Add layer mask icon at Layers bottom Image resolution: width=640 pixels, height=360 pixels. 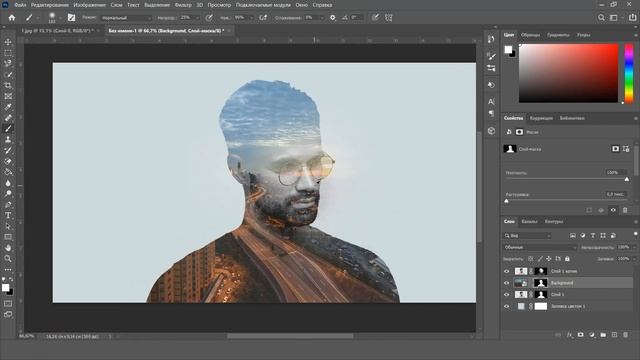pos(580,335)
